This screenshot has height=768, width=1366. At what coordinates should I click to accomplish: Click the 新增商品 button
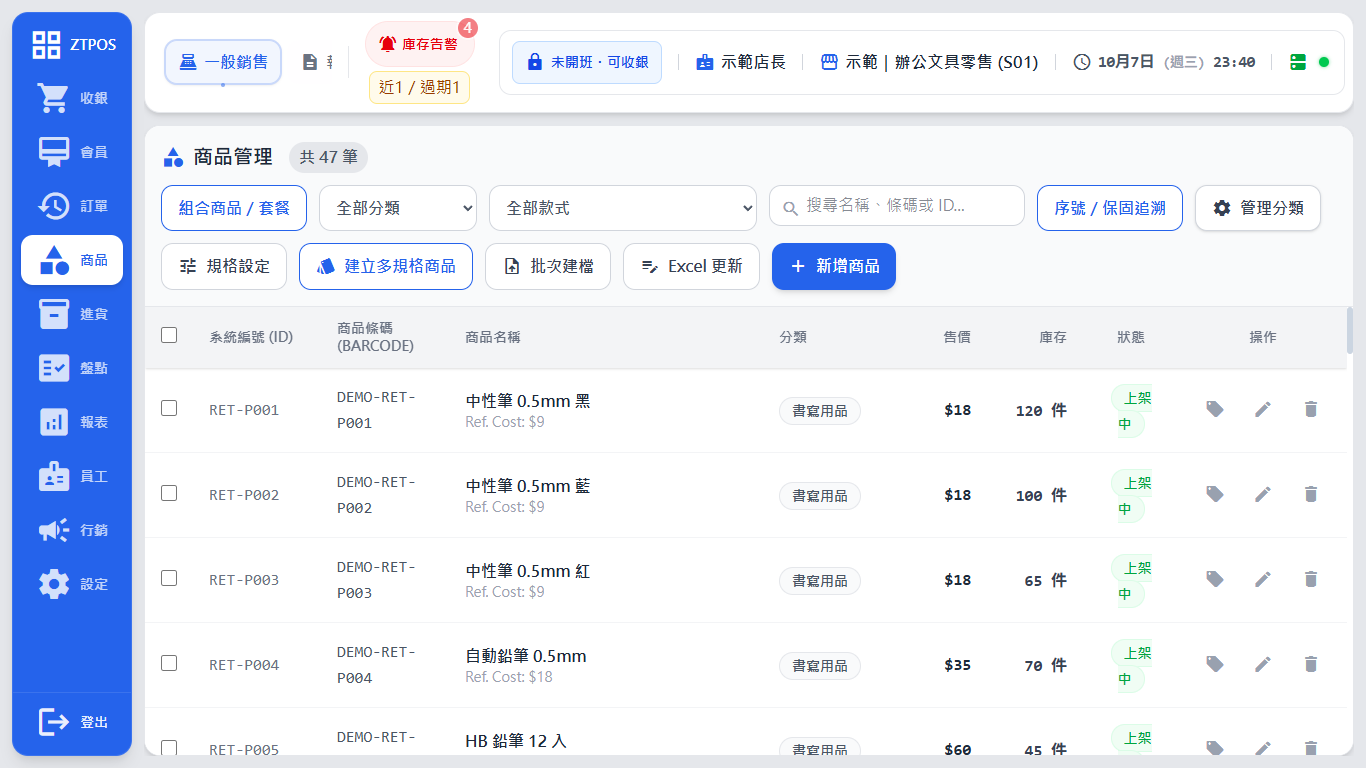coord(834,266)
